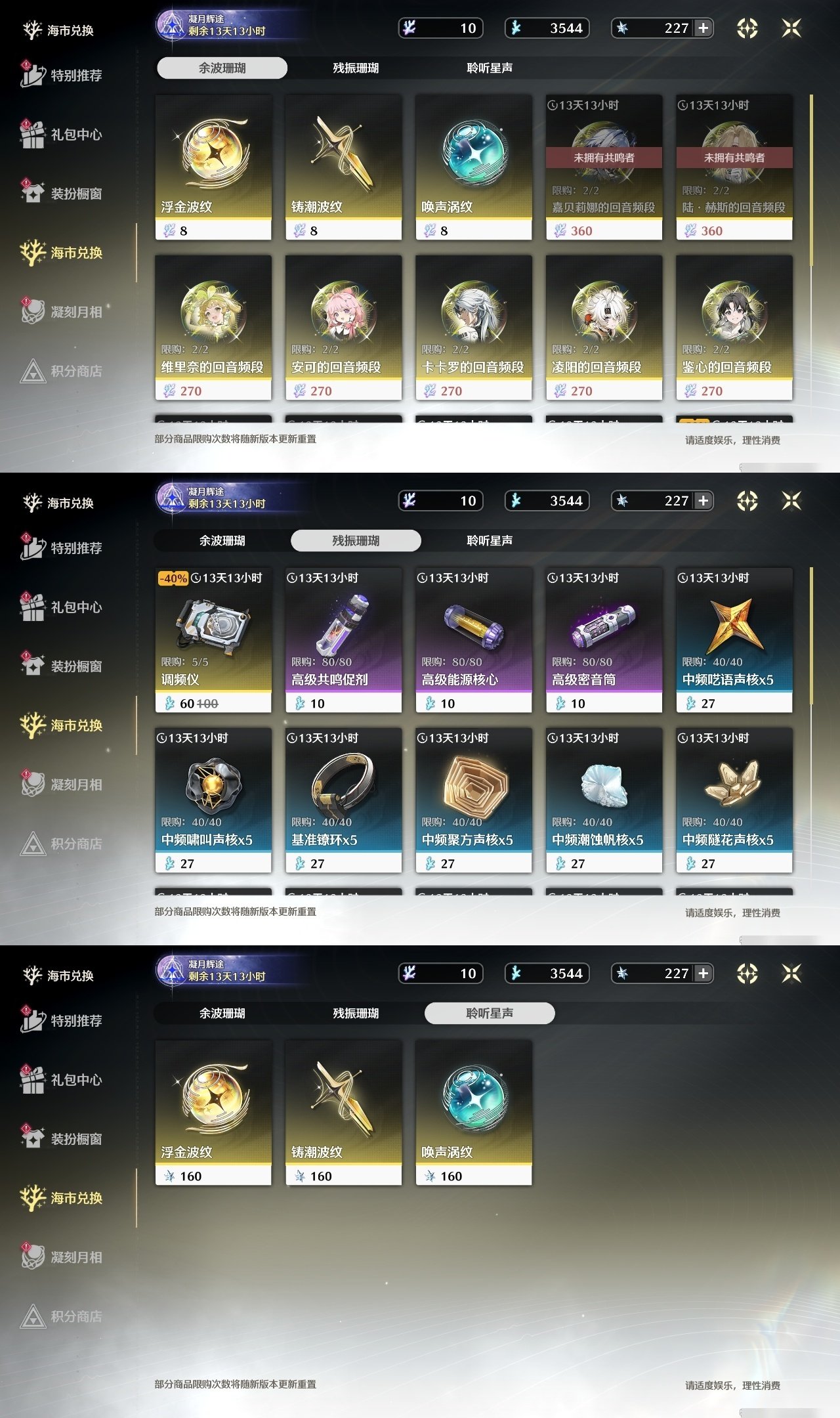Open 安可的回音频段 character item
The image size is (840, 1418).
pos(343,328)
